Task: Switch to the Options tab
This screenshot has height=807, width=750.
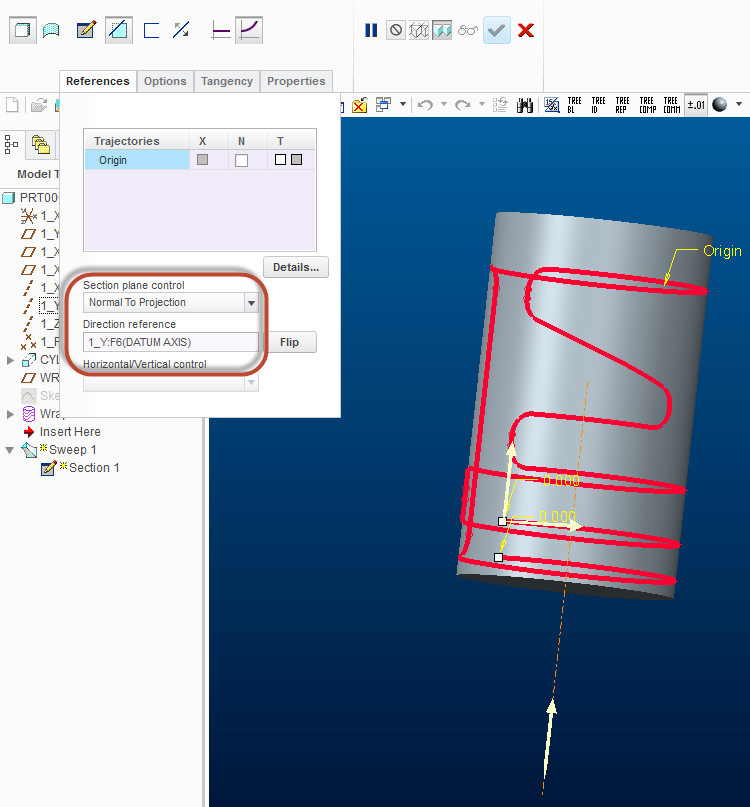Action: [x=165, y=81]
